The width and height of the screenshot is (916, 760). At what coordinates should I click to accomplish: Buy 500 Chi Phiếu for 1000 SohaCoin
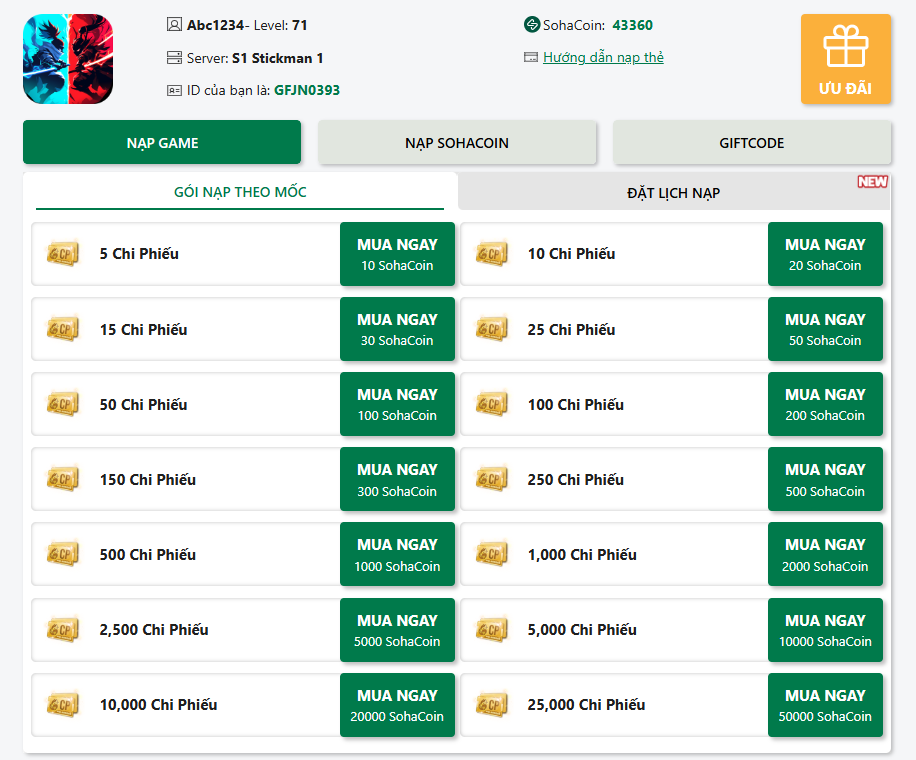pos(397,554)
